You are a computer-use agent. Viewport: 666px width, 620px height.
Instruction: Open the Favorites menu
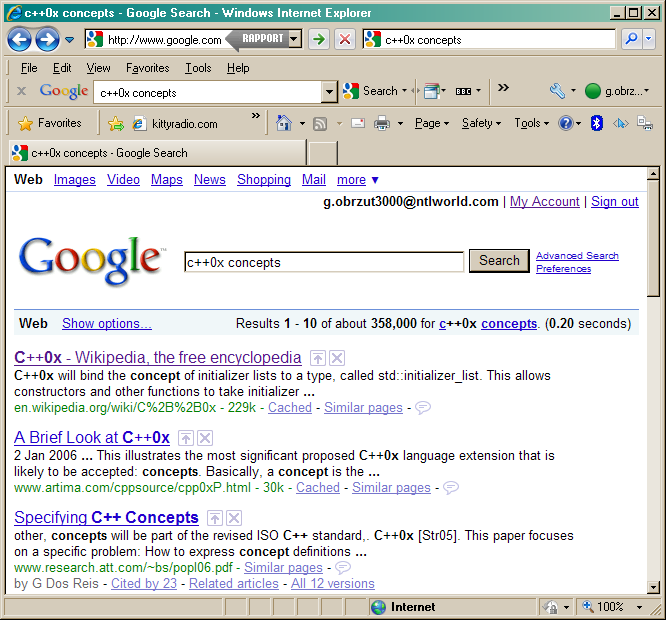(147, 68)
